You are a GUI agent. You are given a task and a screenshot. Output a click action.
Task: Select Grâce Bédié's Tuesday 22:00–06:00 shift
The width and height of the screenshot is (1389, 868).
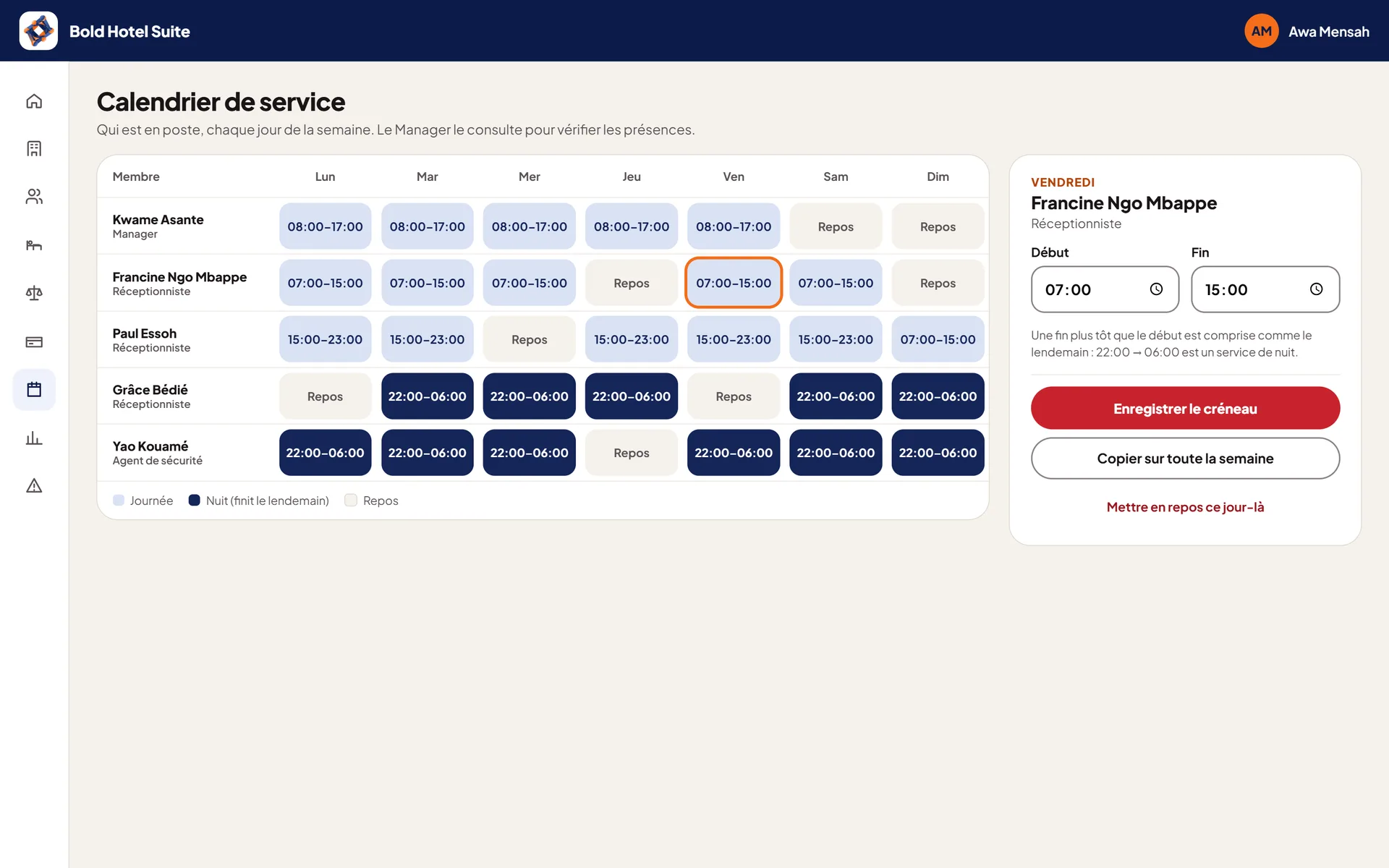pos(428,396)
